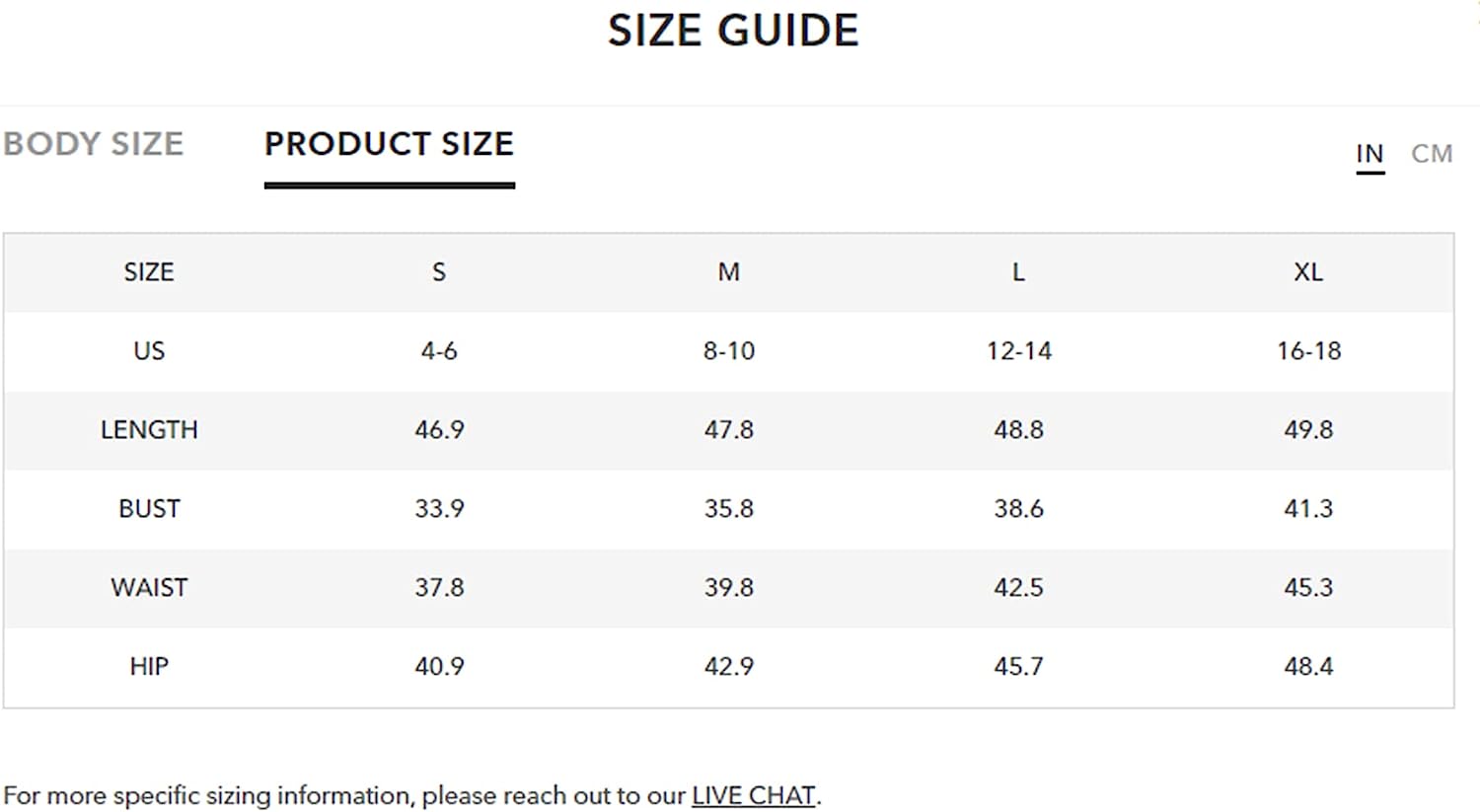Click the XL size column header

click(1308, 272)
